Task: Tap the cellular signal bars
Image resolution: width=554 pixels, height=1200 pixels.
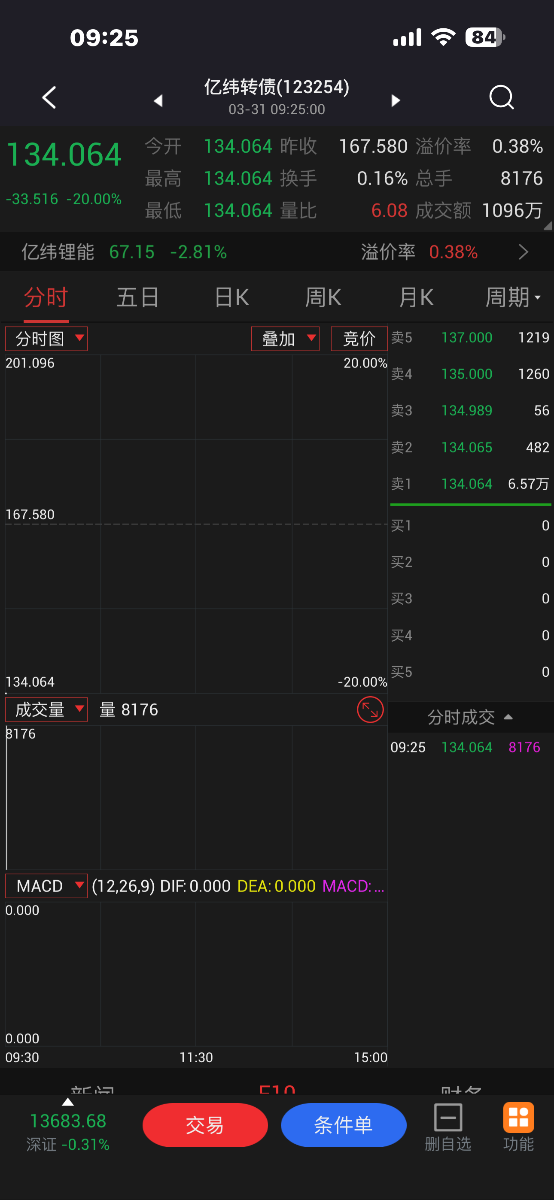Action: pyautogui.click(x=407, y=38)
